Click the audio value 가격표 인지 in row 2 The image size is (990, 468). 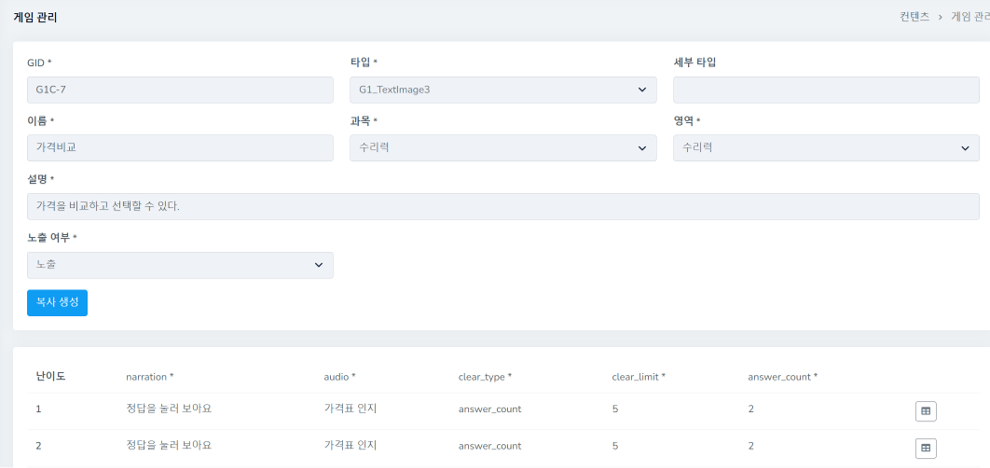350,446
